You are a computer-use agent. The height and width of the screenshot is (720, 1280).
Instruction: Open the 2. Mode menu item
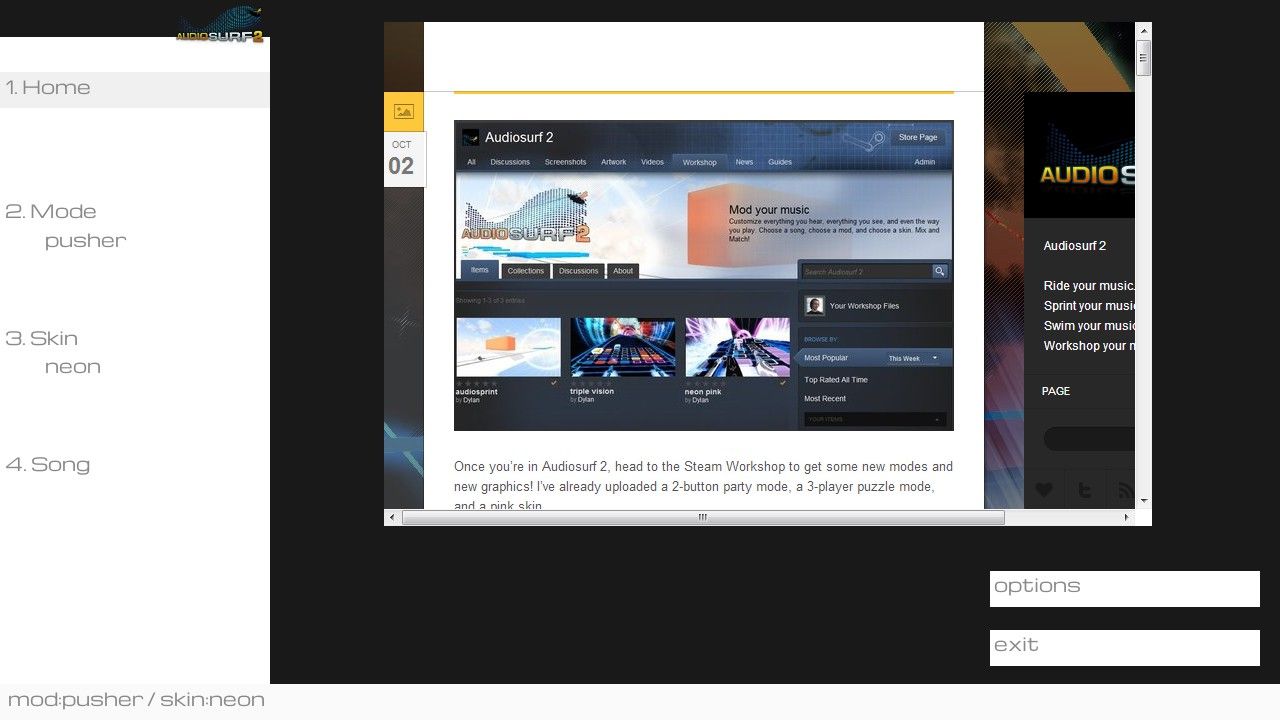pos(51,211)
